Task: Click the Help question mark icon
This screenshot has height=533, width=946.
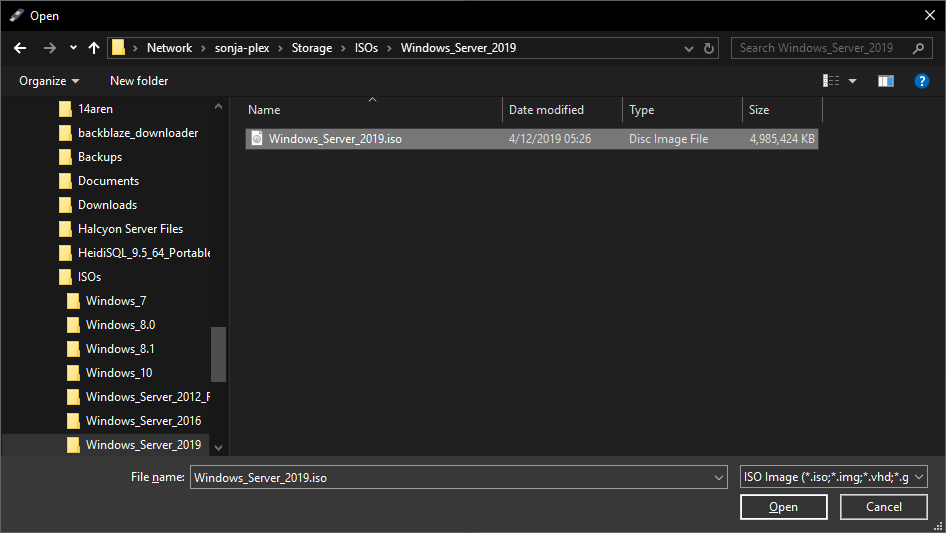Action: pos(922,81)
